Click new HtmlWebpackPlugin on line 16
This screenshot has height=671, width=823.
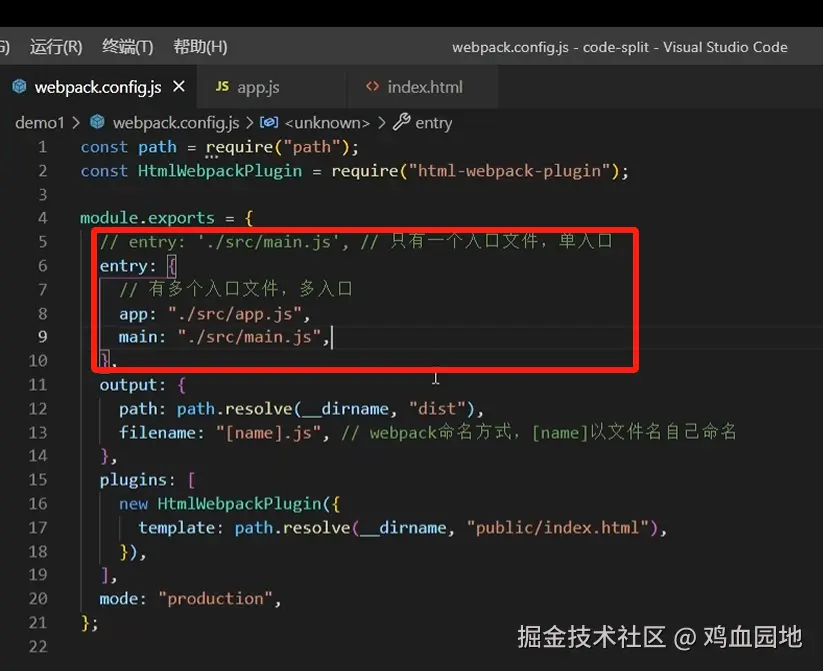click(x=220, y=504)
